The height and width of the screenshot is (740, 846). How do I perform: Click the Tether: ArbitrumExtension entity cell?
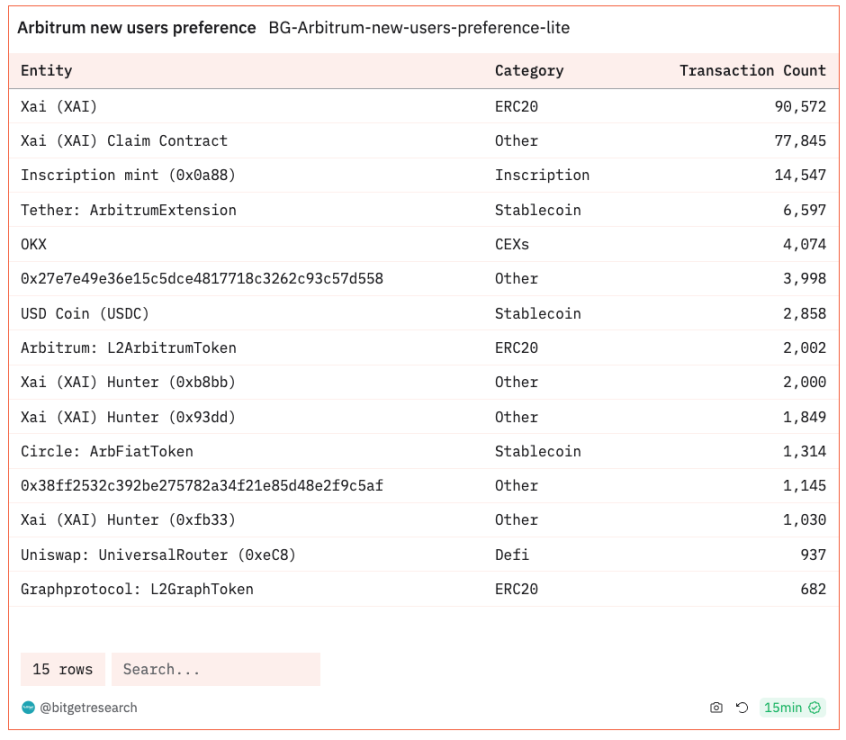tap(128, 210)
